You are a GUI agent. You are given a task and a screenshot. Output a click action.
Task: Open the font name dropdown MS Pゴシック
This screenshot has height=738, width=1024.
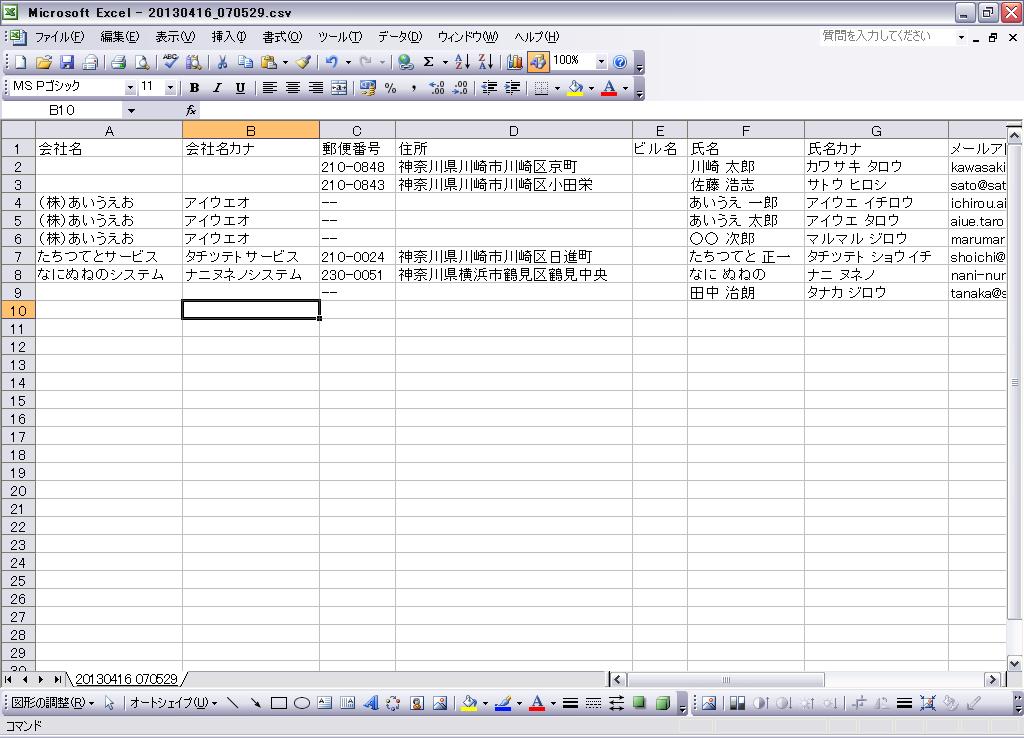129,88
